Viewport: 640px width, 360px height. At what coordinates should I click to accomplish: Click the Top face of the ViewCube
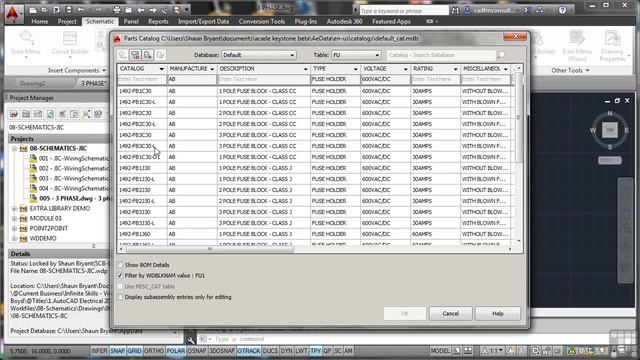[x=610, y=130]
